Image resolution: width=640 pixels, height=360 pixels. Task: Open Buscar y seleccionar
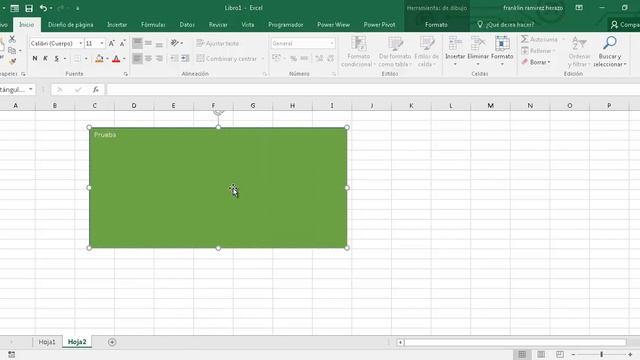(x=610, y=51)
